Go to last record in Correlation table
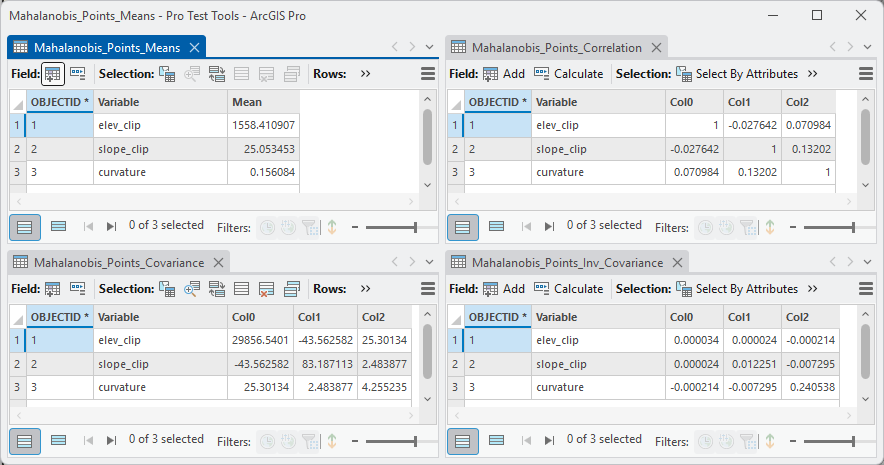 [x=549, y=227]
